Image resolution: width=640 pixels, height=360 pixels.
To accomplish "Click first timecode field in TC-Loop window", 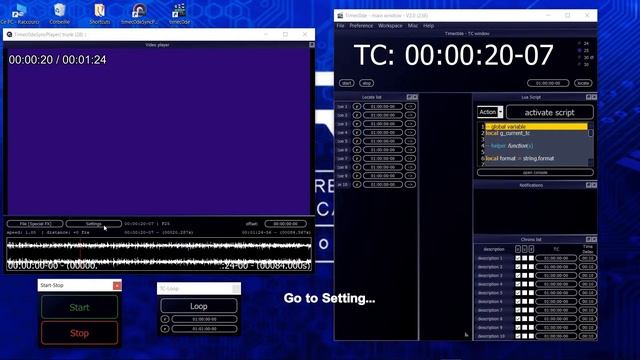I will point(204,319).
